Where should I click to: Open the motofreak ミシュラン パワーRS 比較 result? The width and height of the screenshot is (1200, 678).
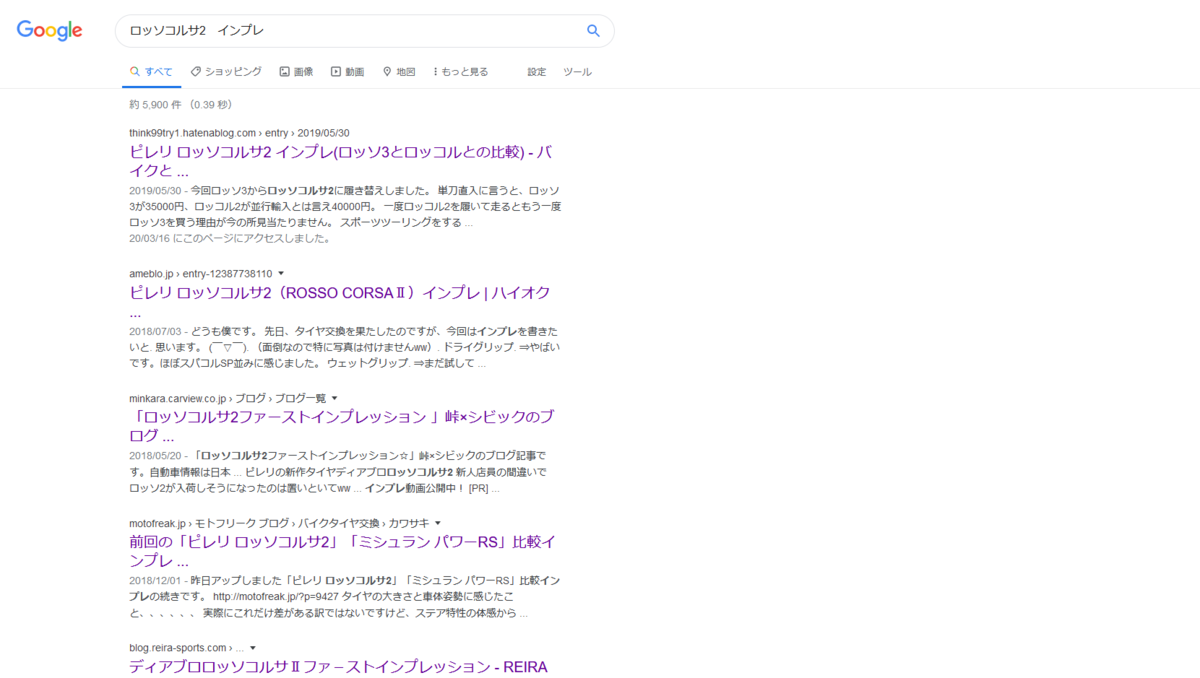(343, 552)
